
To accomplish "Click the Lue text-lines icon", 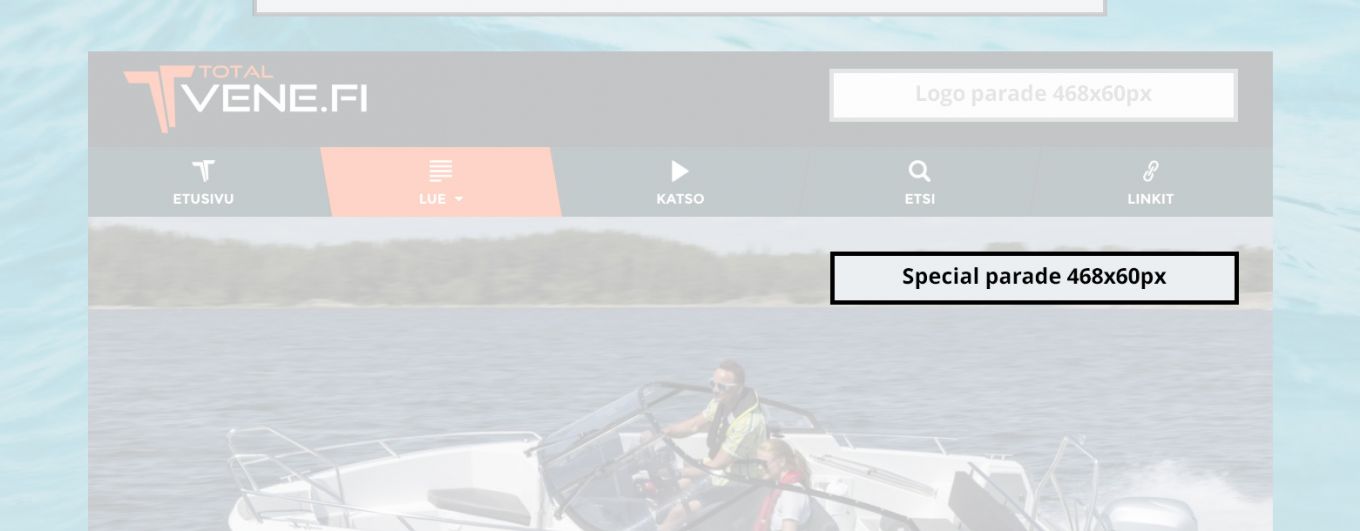I will [x=441, y=171].
